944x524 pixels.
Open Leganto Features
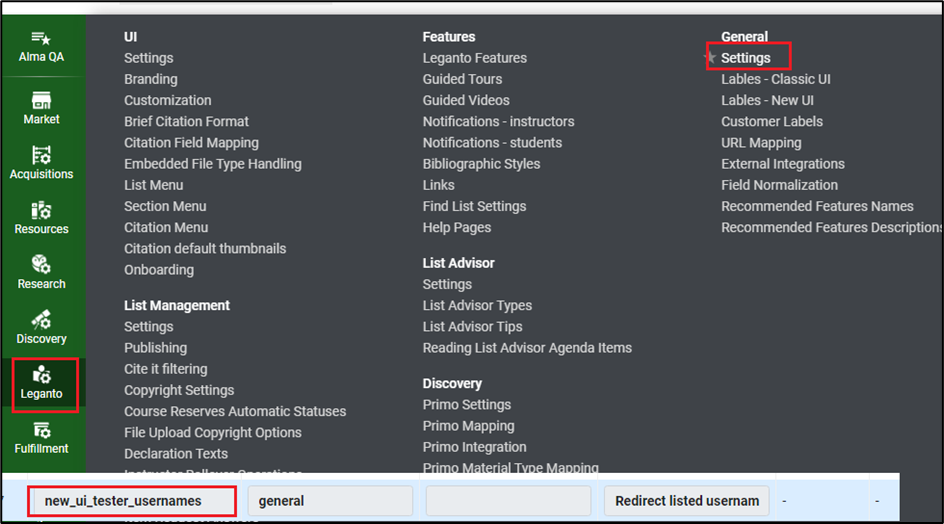(x=474, y=58)
